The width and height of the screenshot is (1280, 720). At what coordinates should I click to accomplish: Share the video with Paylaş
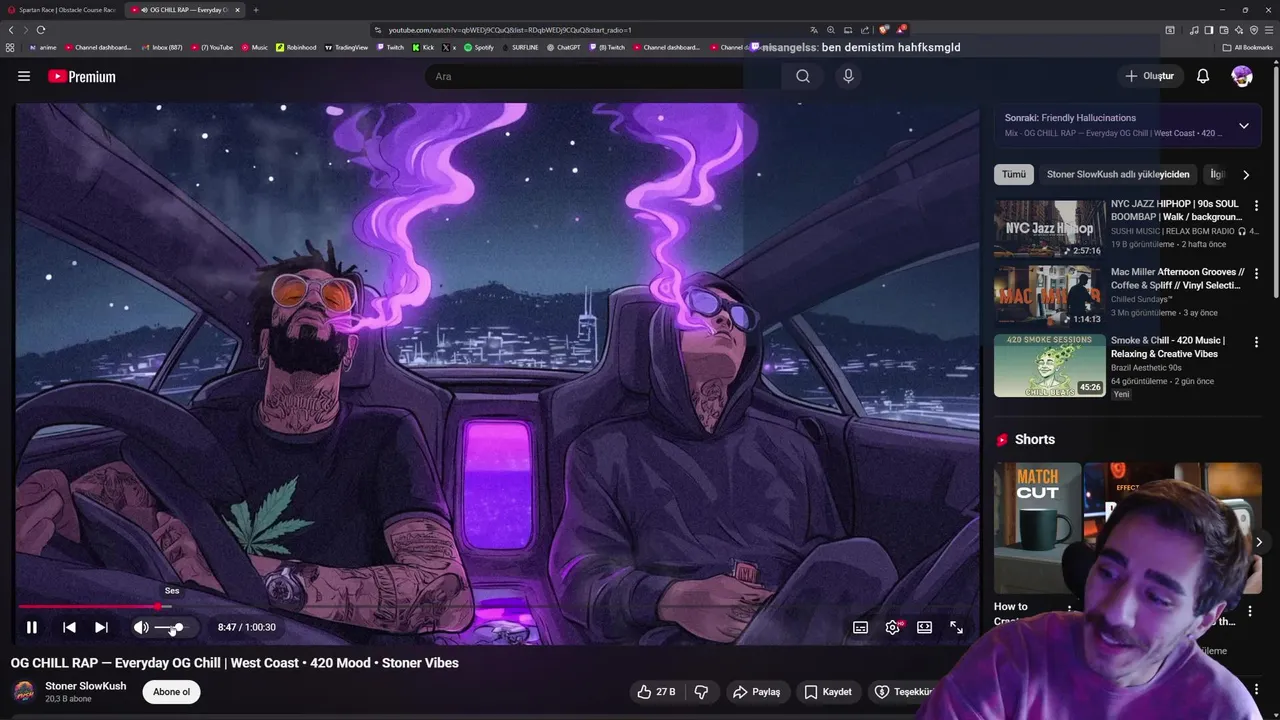pos(756,692)
